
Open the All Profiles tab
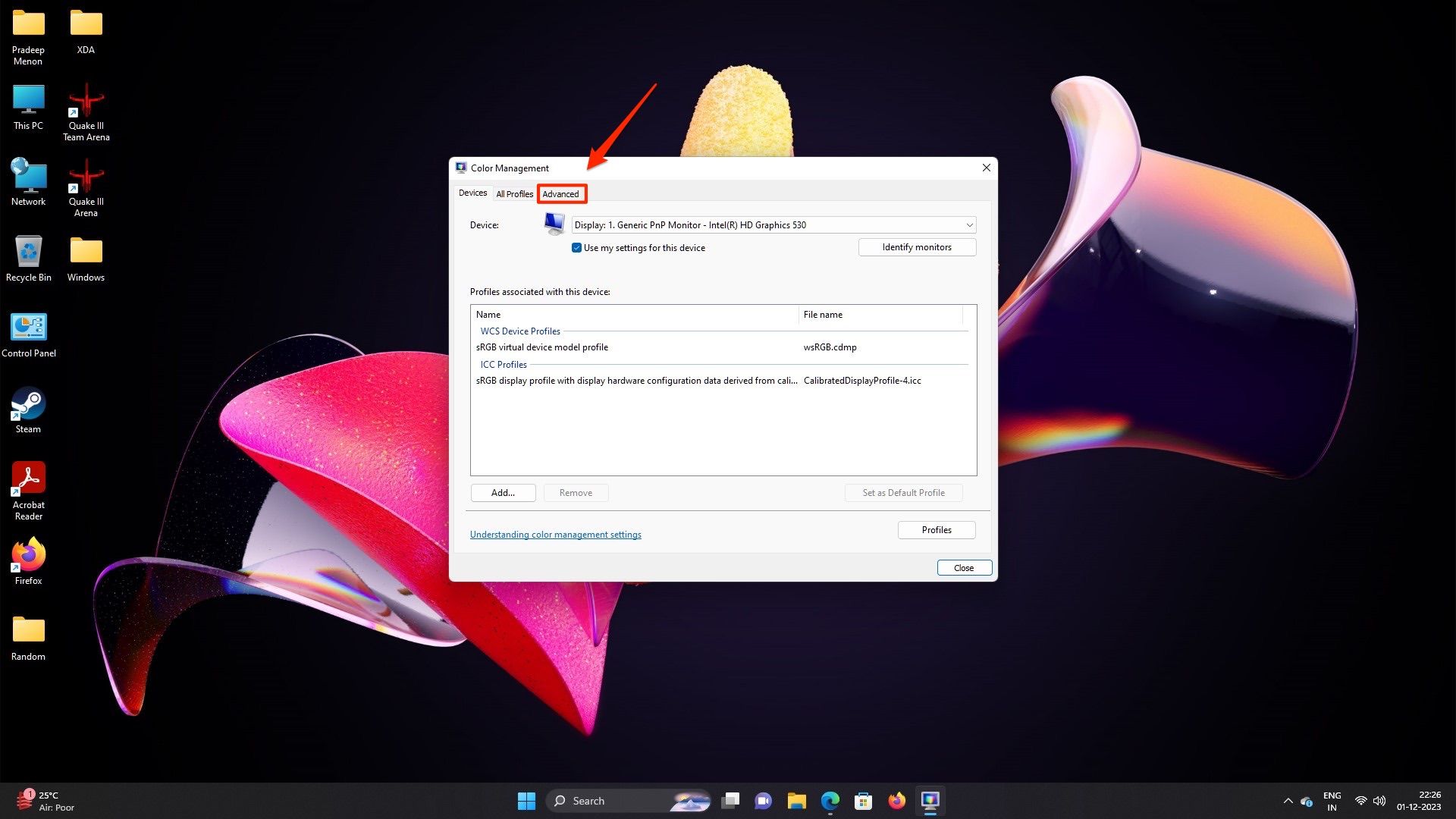pos(514,194)
